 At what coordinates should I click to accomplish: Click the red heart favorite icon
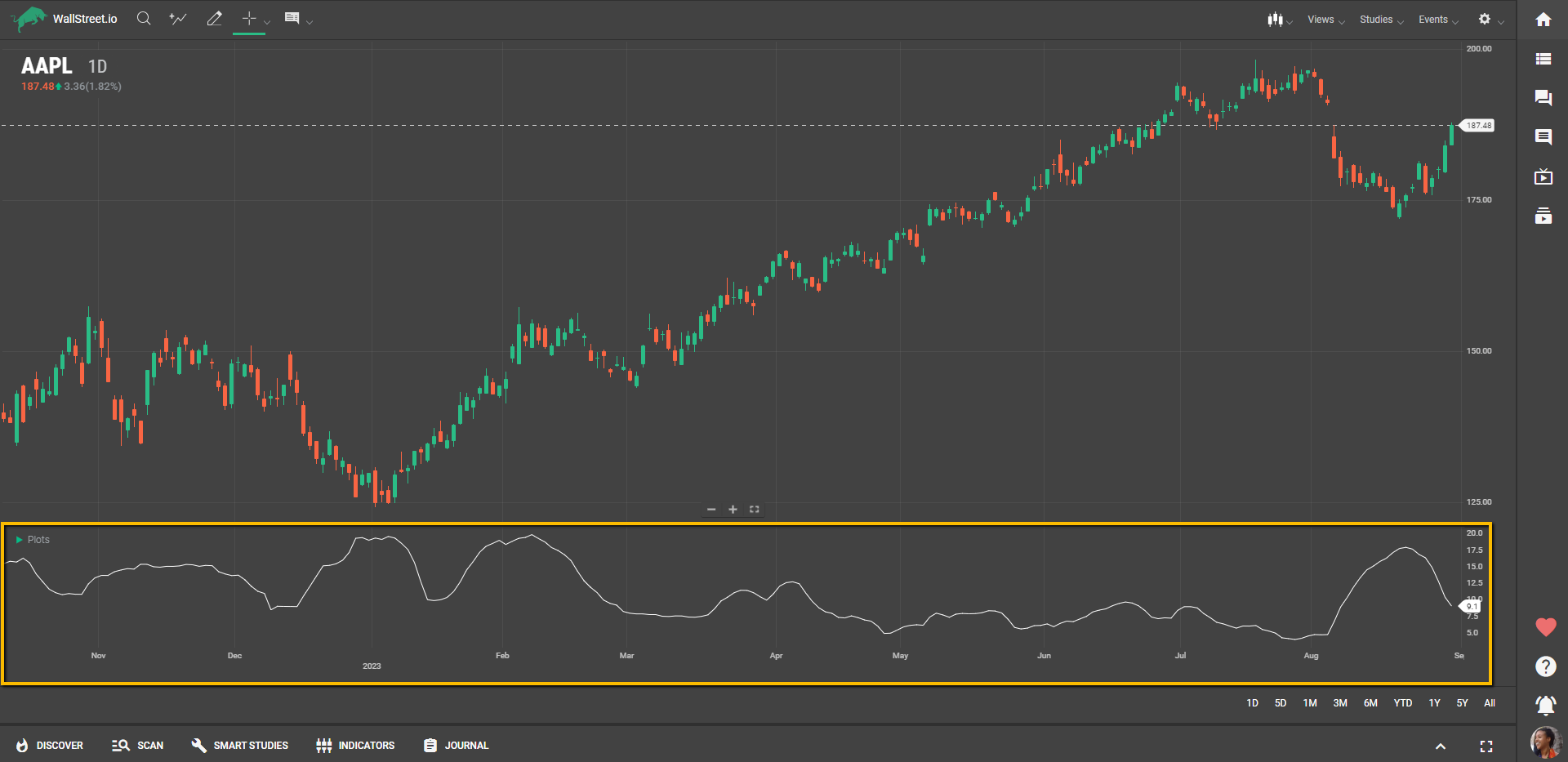(1545, 627)
